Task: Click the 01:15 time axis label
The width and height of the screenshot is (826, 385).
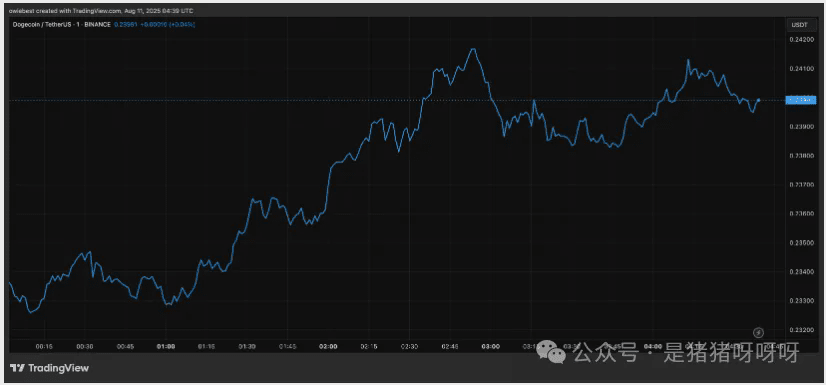Action: coord(206,347)
